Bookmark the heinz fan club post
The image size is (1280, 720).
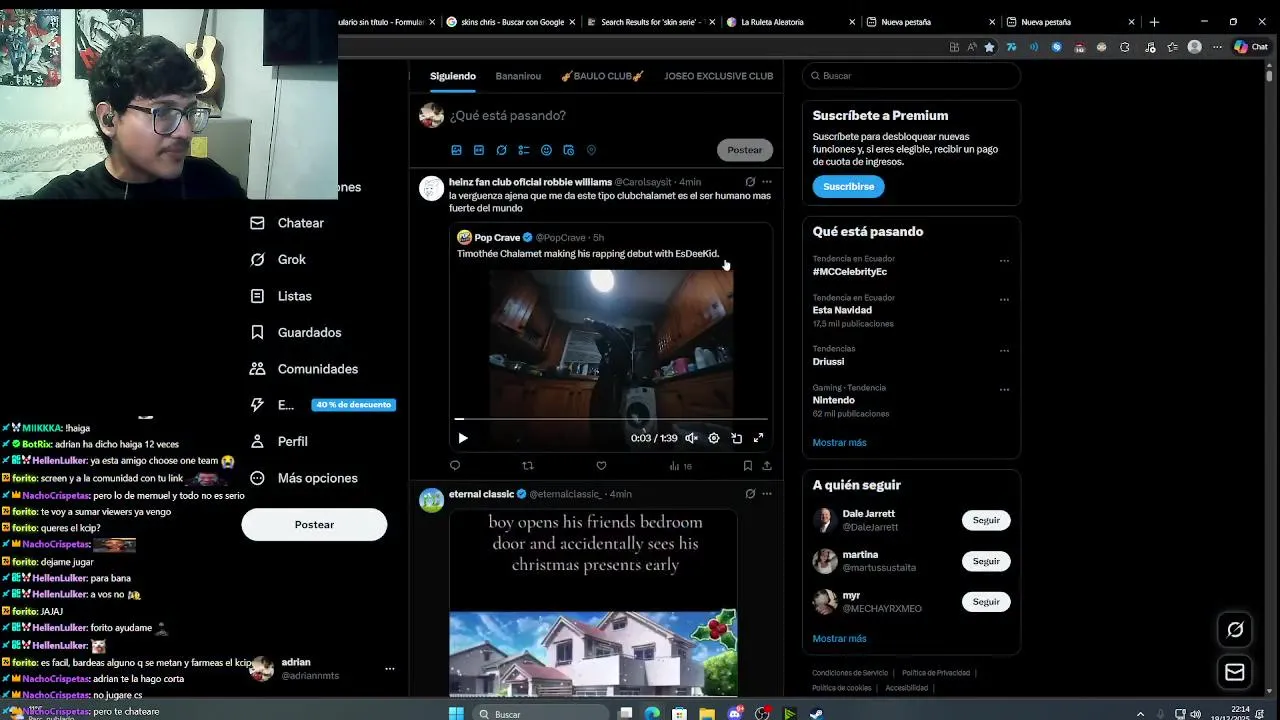[747, 465]
